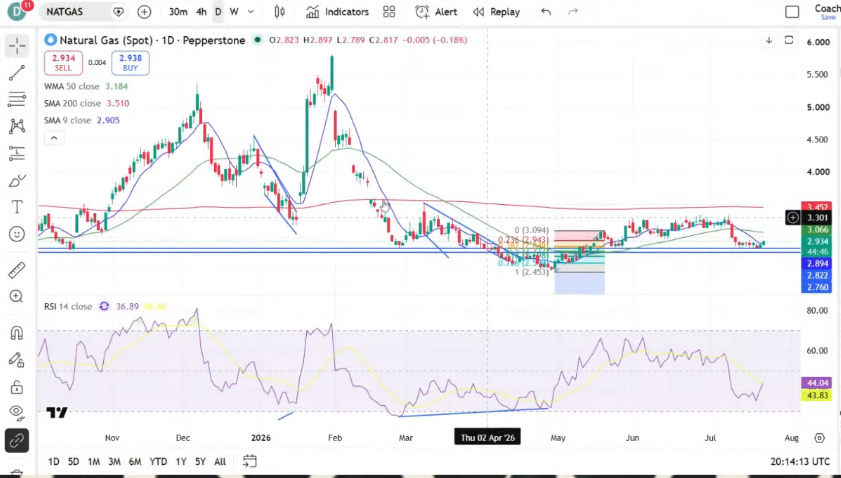Click the link drawings icon in sidebar
This screenshot has height=478, width=841.
[x=17, y=440]
